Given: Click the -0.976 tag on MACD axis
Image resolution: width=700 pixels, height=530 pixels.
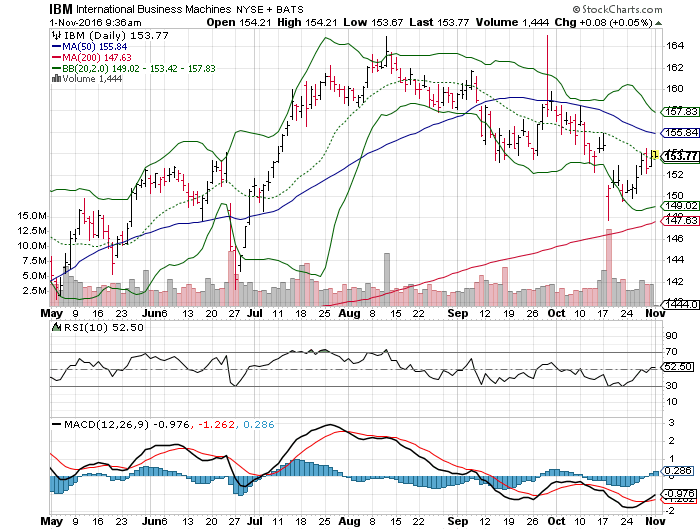Looking at the screenshot, I should [x=679, y=494].
